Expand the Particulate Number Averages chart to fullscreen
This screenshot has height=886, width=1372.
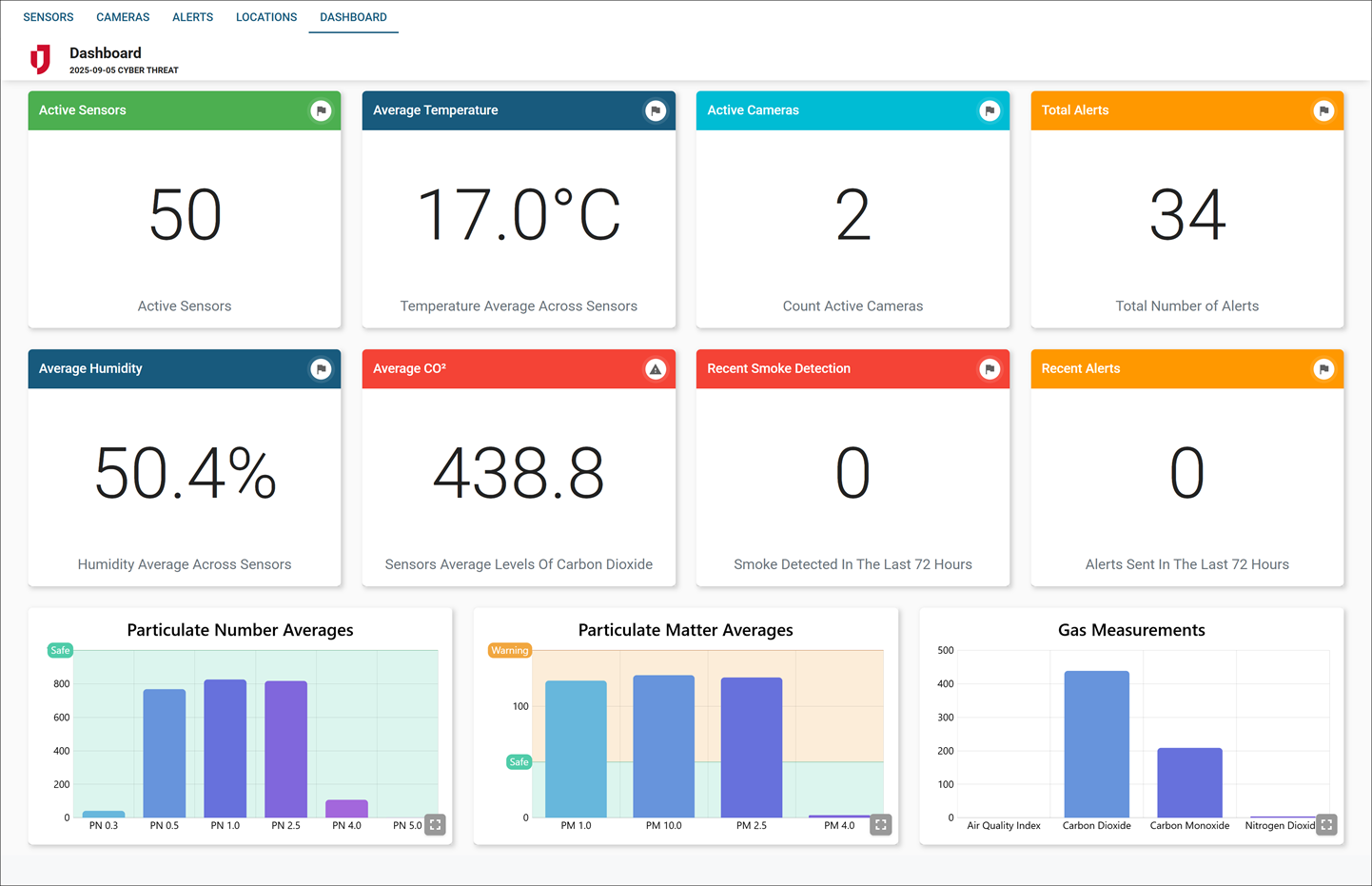pos(435,824)
